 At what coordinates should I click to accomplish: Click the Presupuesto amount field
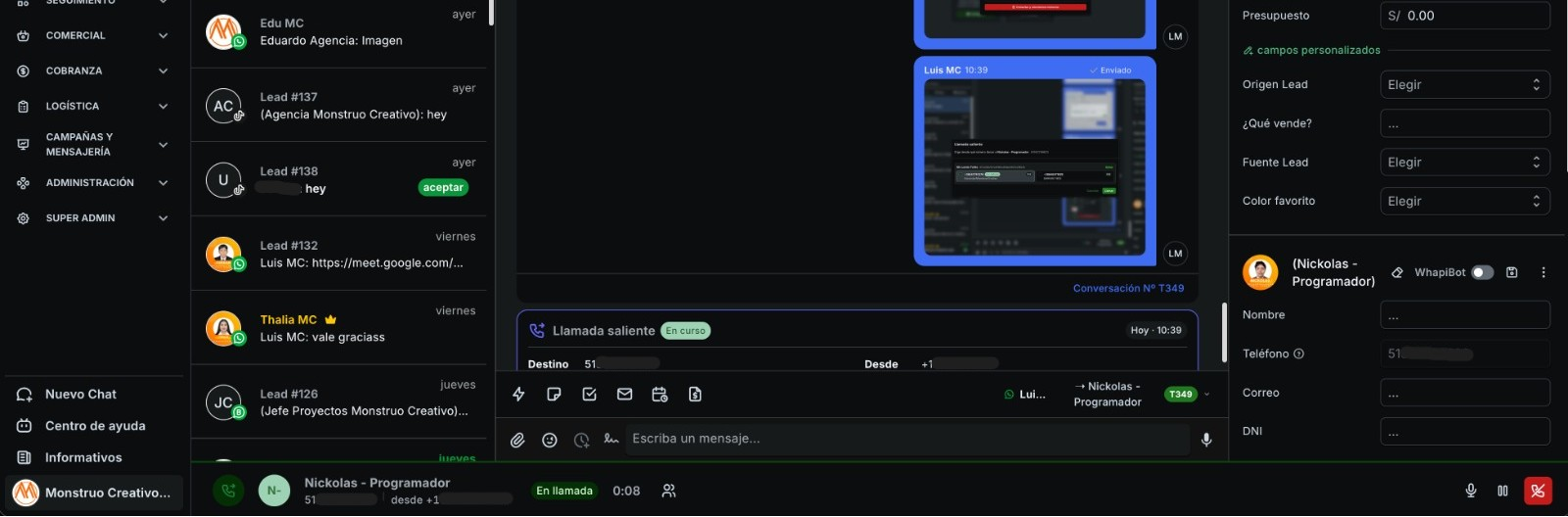click(1465, 16)
